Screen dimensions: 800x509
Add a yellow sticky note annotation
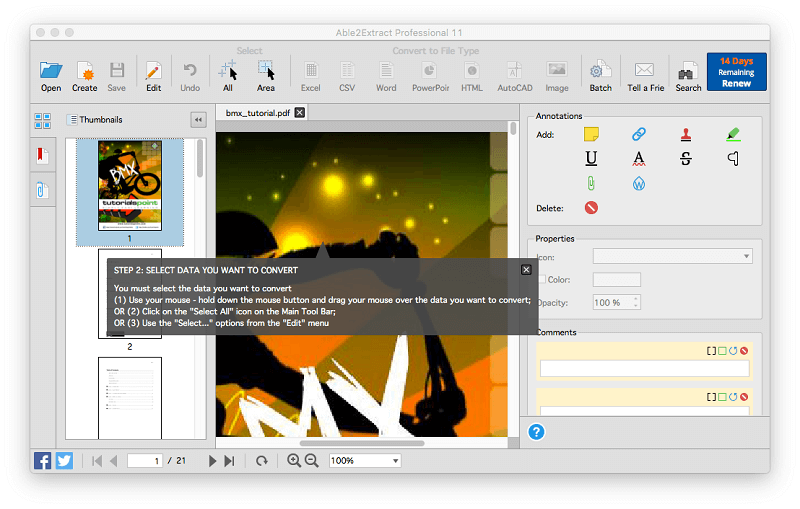(x=591, y=134)
